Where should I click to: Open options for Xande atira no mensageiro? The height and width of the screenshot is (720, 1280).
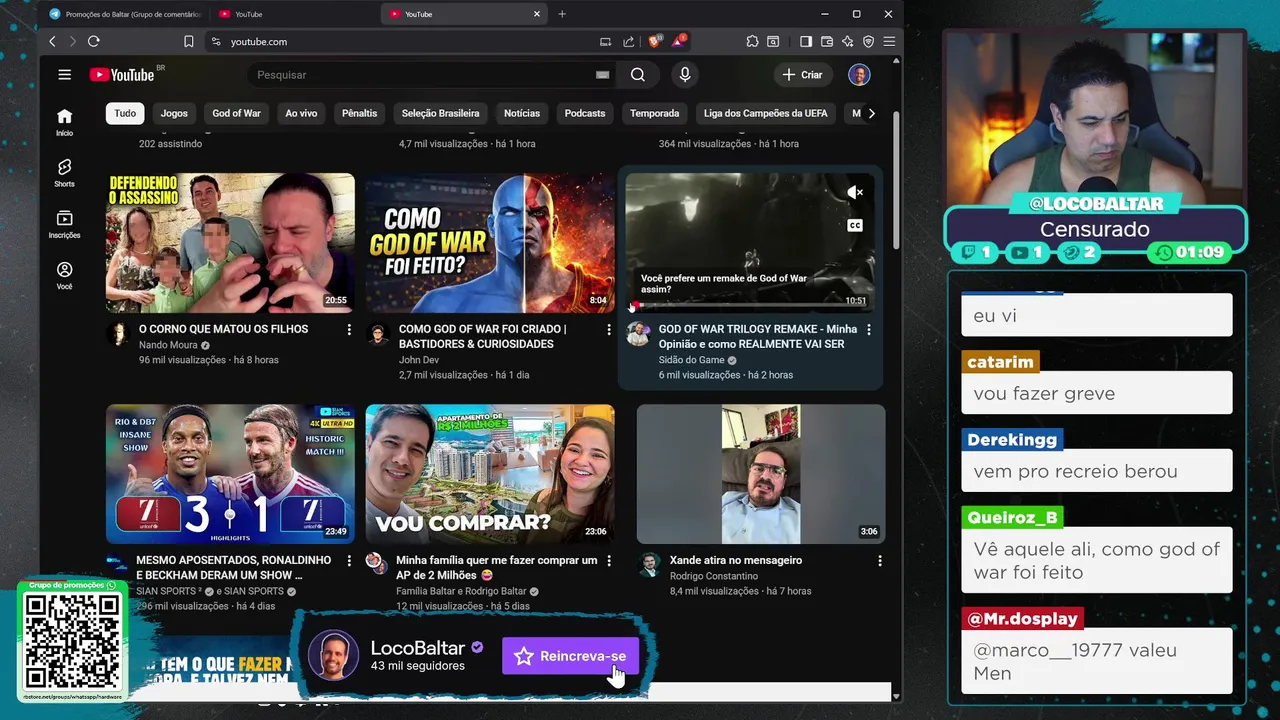point(880,561)
